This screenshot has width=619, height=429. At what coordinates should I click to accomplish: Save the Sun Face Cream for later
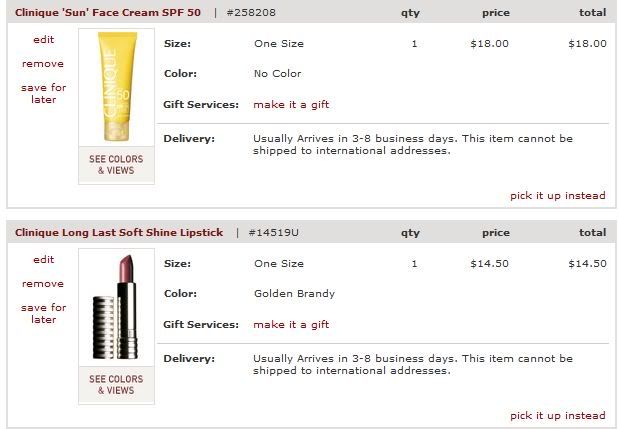pos(43,94)
